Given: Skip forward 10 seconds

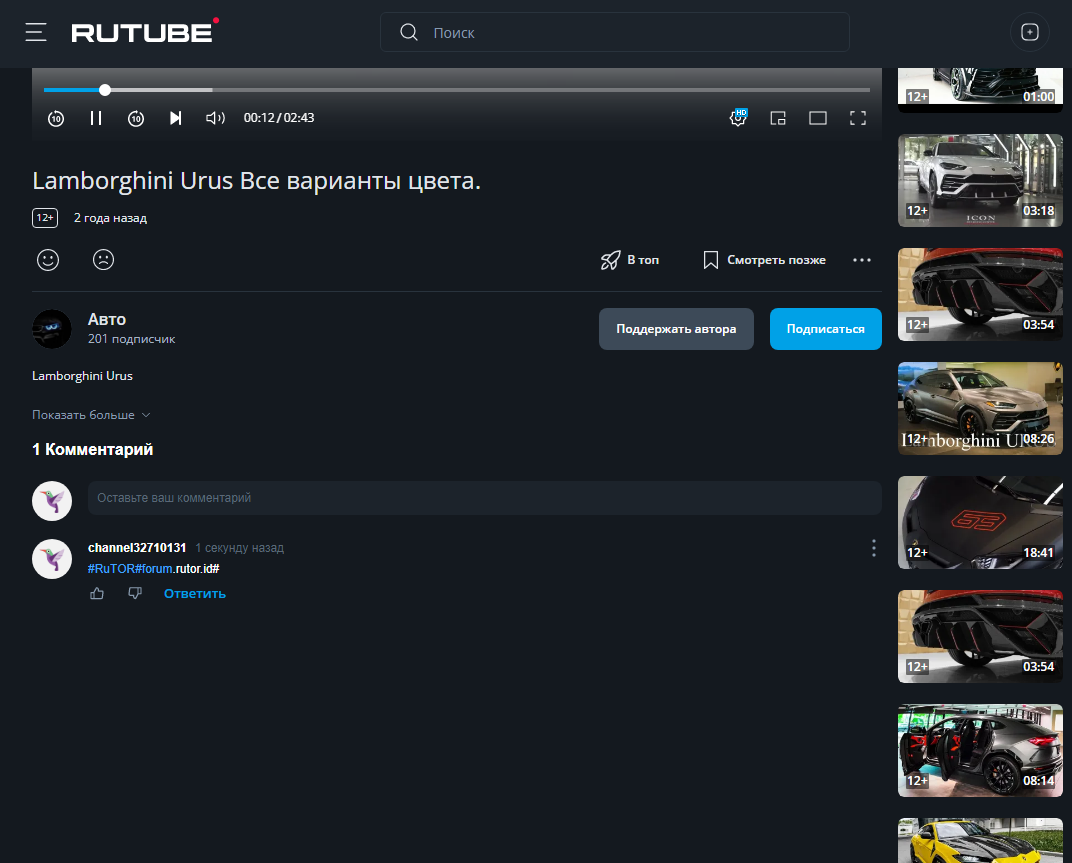Looking at the screenshot, I should (x=136, y=118).
